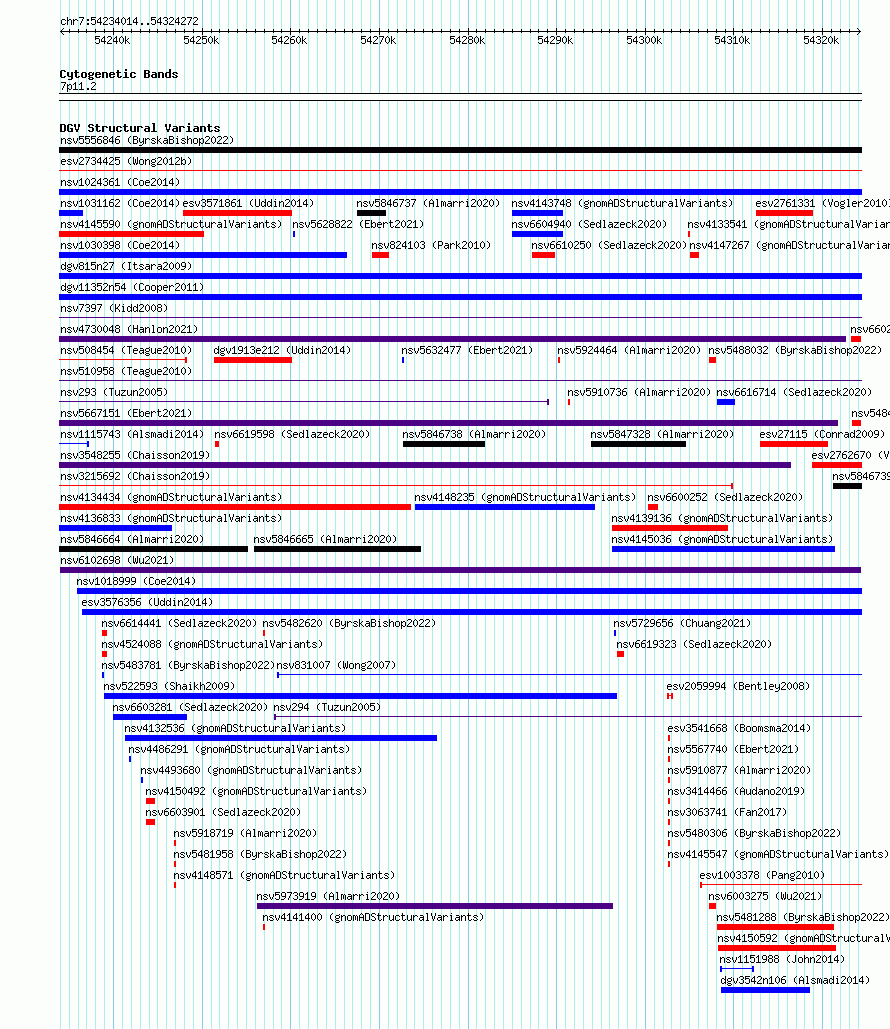Image resolution: width=890 pixels, height=1029 pixels.
Task: Open variant esv2734425 (Wong2012b)
Action: (x=126, y=161)
